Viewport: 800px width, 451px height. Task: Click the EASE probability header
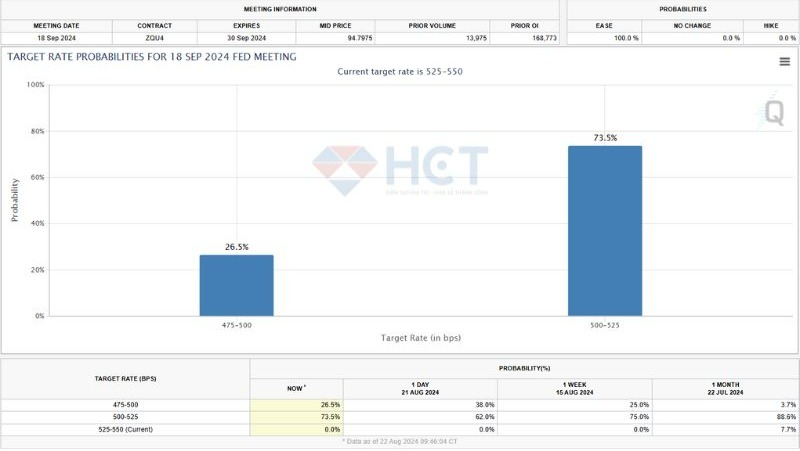(606, 24)
